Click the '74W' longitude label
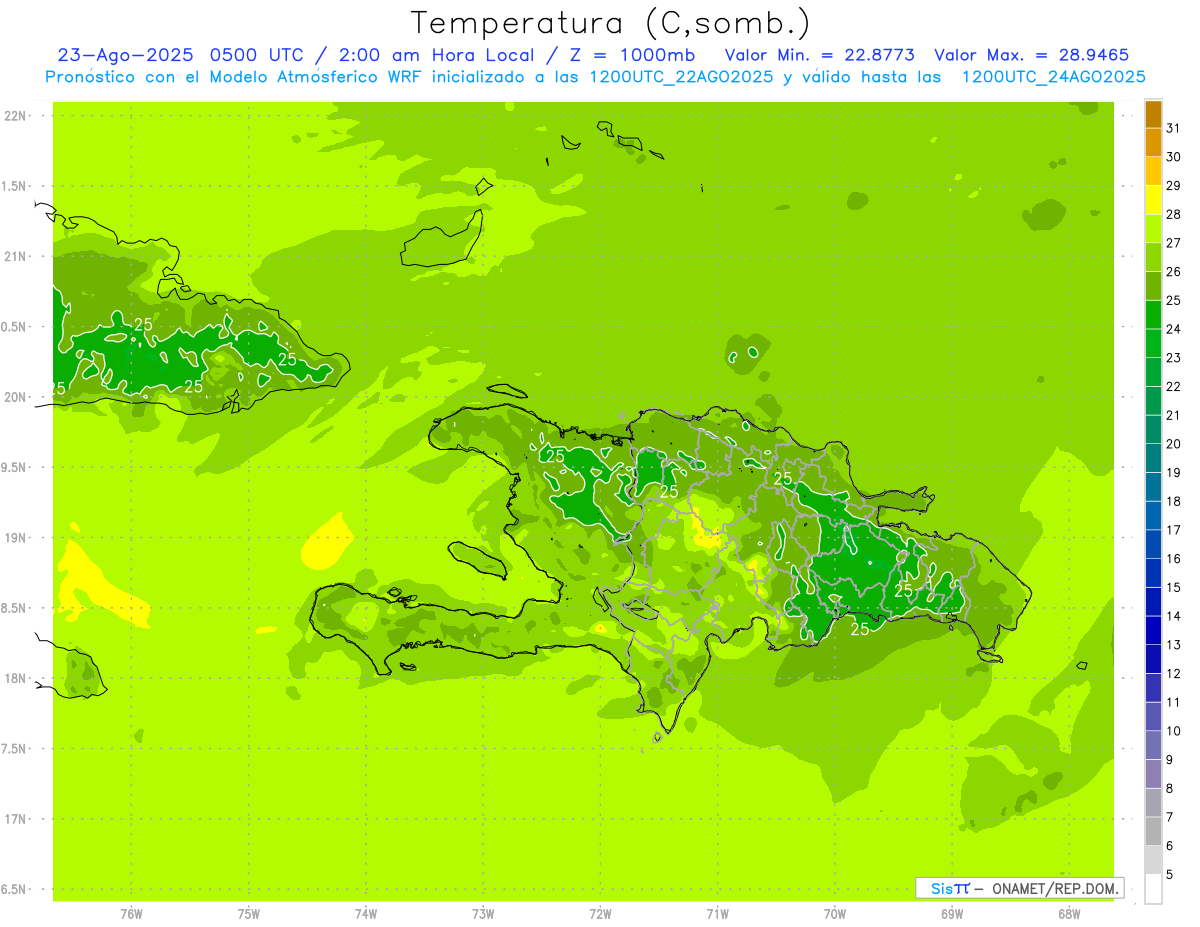 [x=366, y=913]
